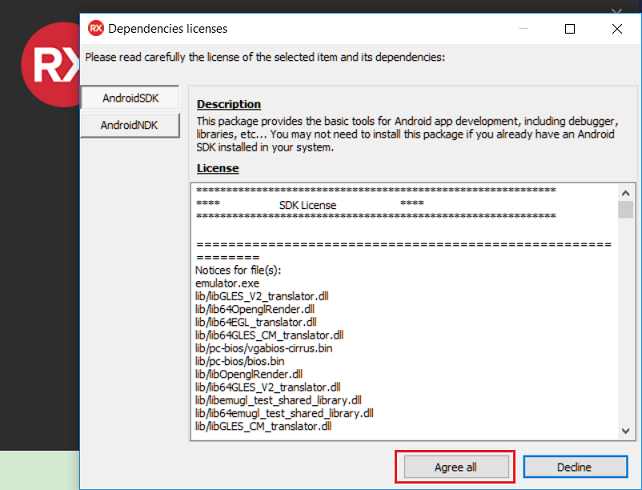This screenshot has width=642, height=490.
Task: Click 'lib/libGLES_V2_translator.dll' line
Action: [x=262, y=296]
